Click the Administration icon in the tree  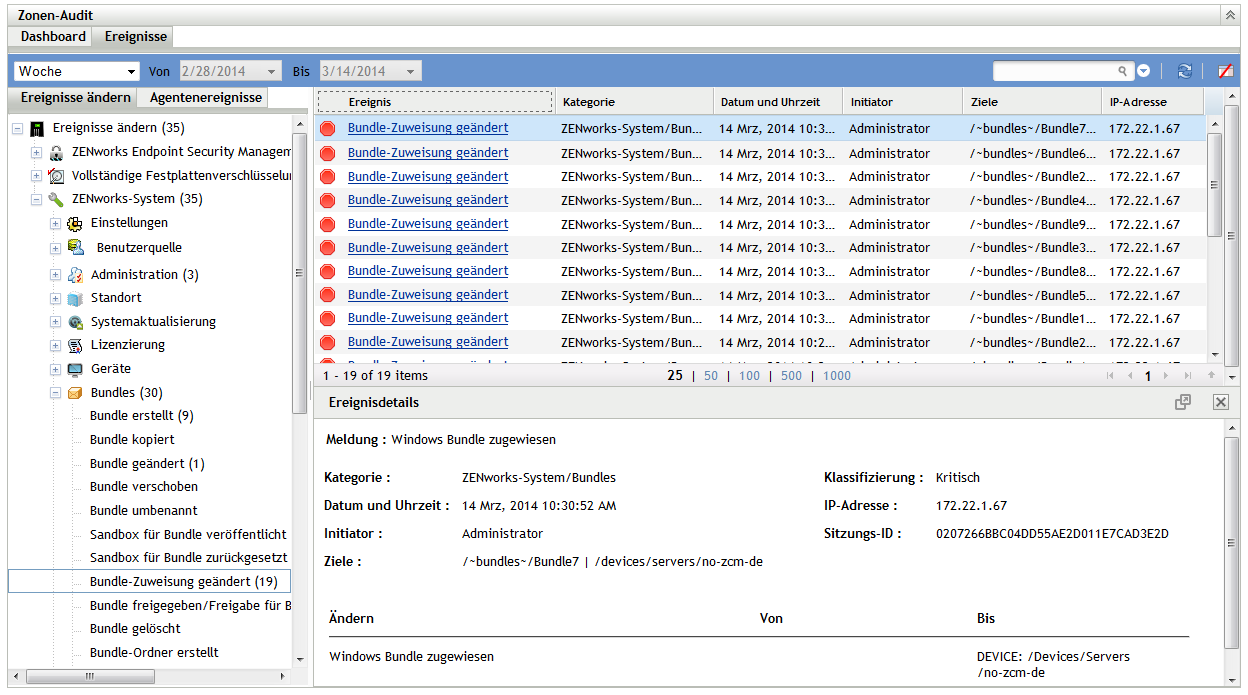(x=75, y=275)
